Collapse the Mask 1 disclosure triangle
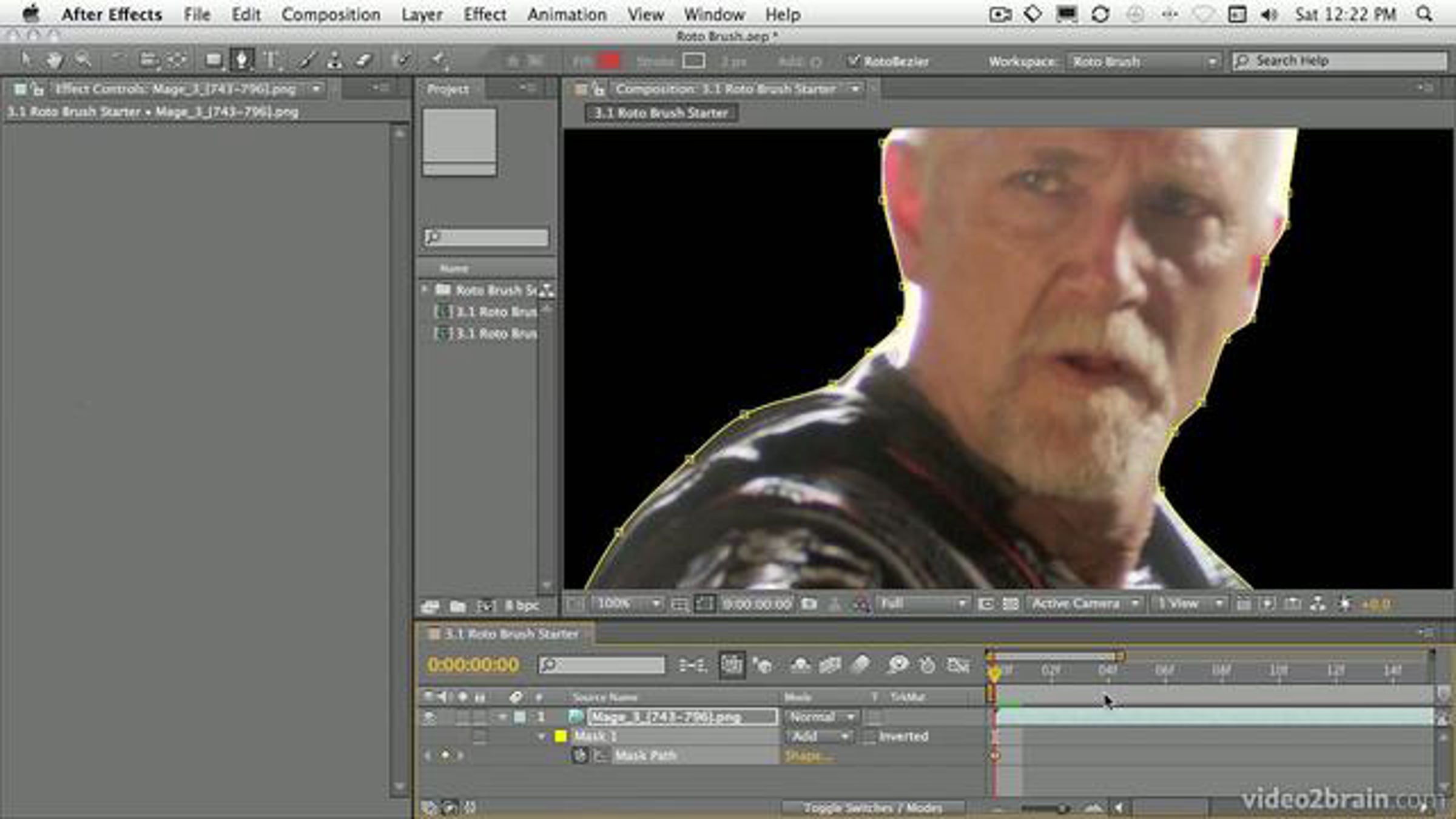 coord(542,736)
